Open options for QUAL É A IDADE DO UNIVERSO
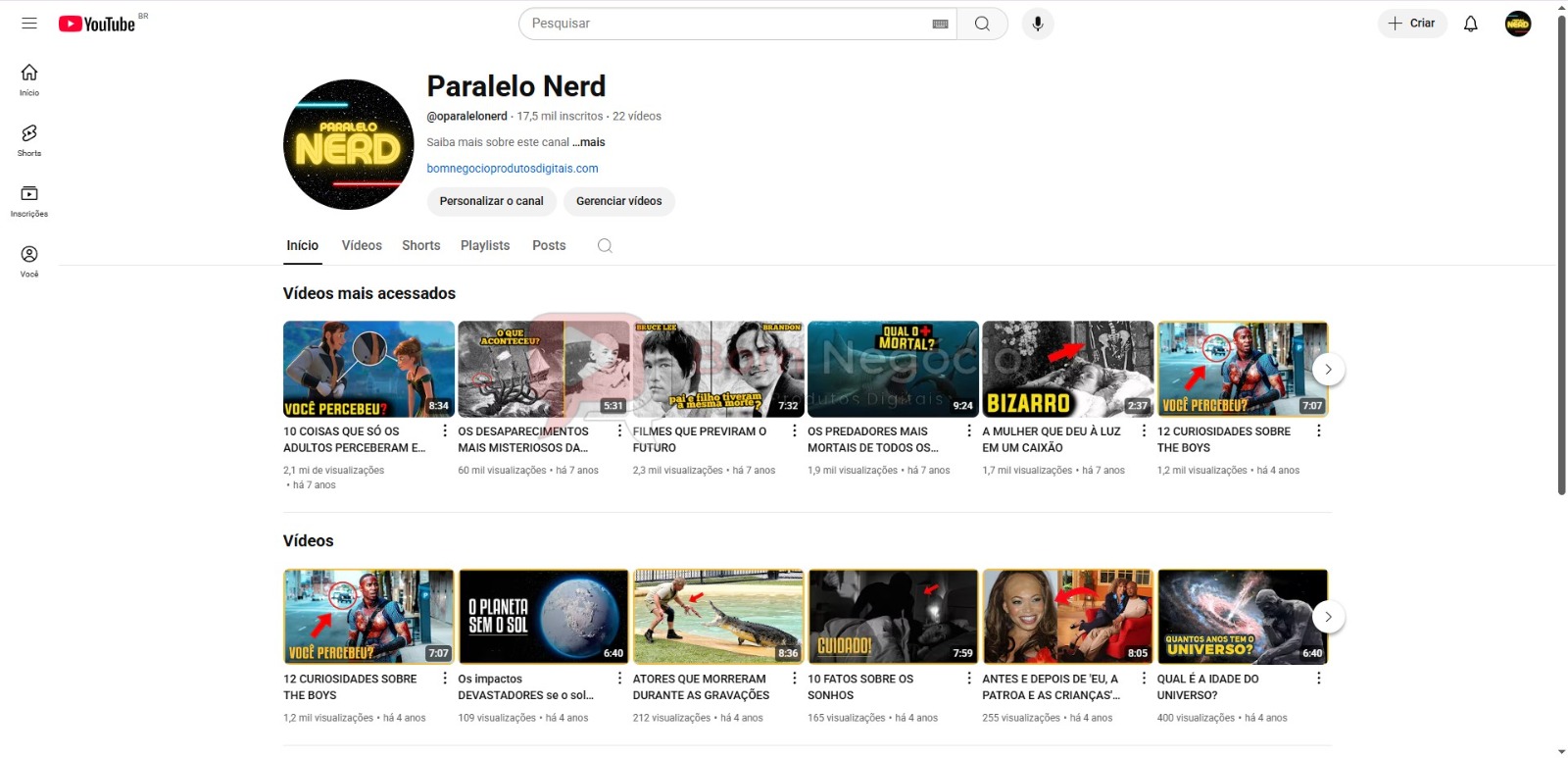Viewport: 1568px width, 758px height. click(x=1319, y=678)
